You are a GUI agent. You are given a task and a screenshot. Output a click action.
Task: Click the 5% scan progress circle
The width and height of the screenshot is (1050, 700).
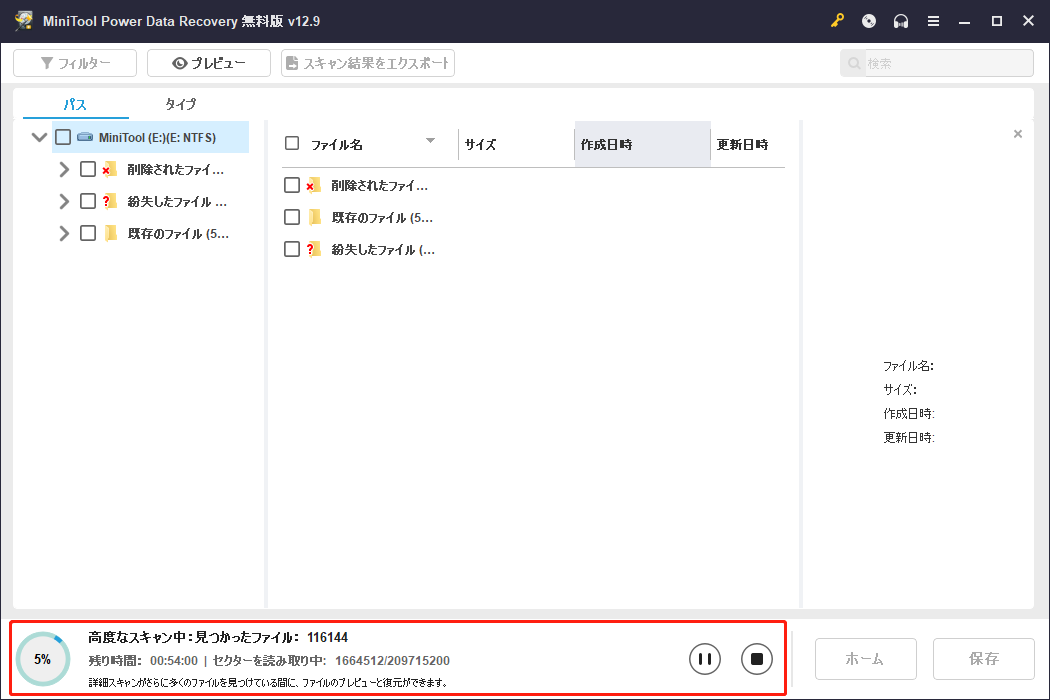click(43, 659)
